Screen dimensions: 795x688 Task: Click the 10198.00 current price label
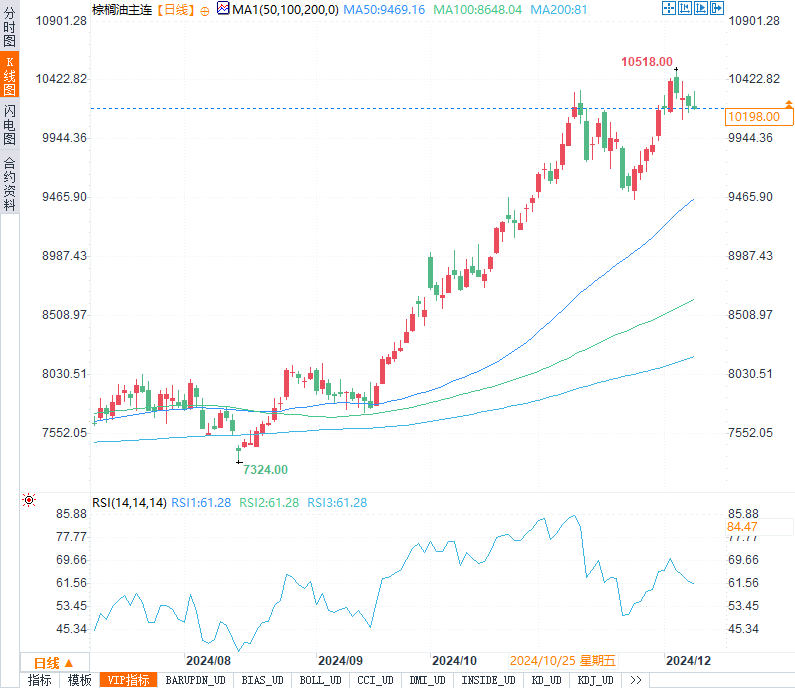coord(755,117)
